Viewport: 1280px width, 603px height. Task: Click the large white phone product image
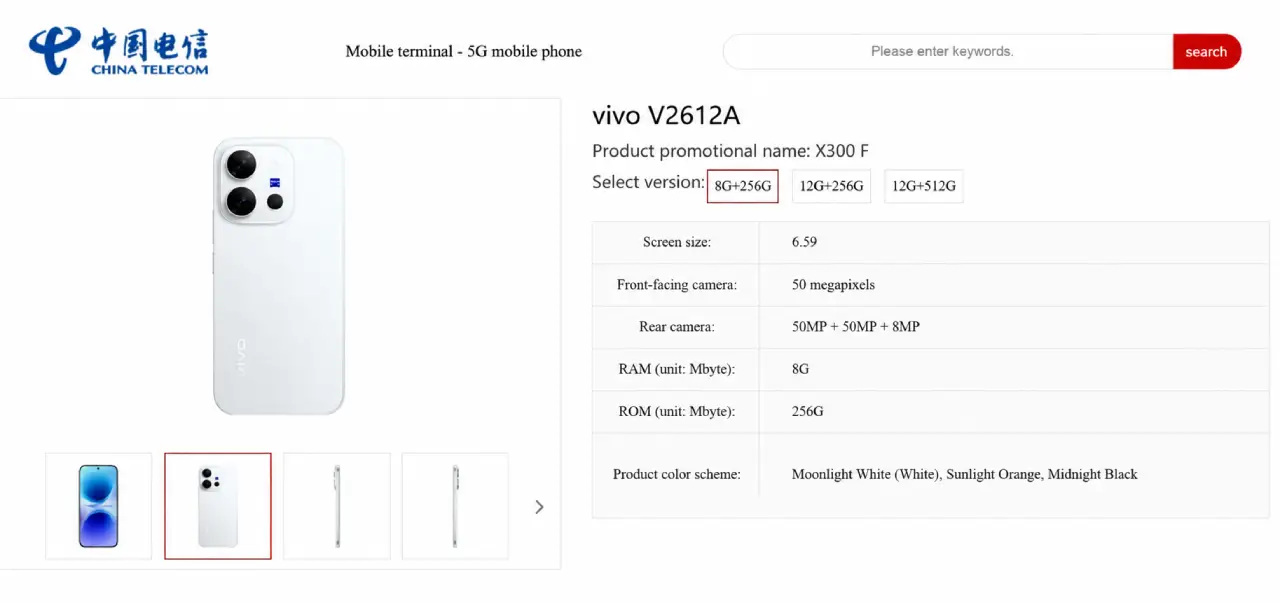pyautogui.click(x=279, y=276)
